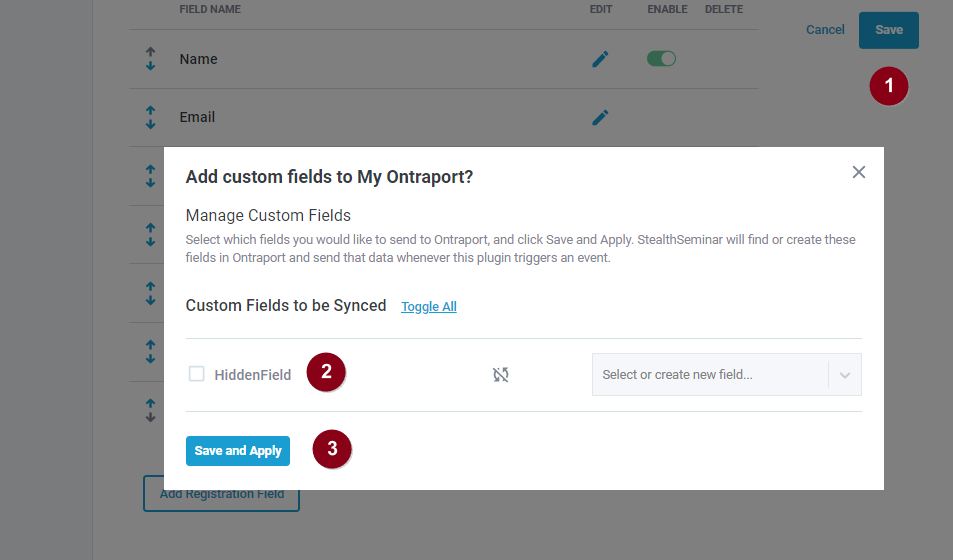Click reorder arrows on the last field row
This screenshot has height=560, width=953.
coord(151,410)
